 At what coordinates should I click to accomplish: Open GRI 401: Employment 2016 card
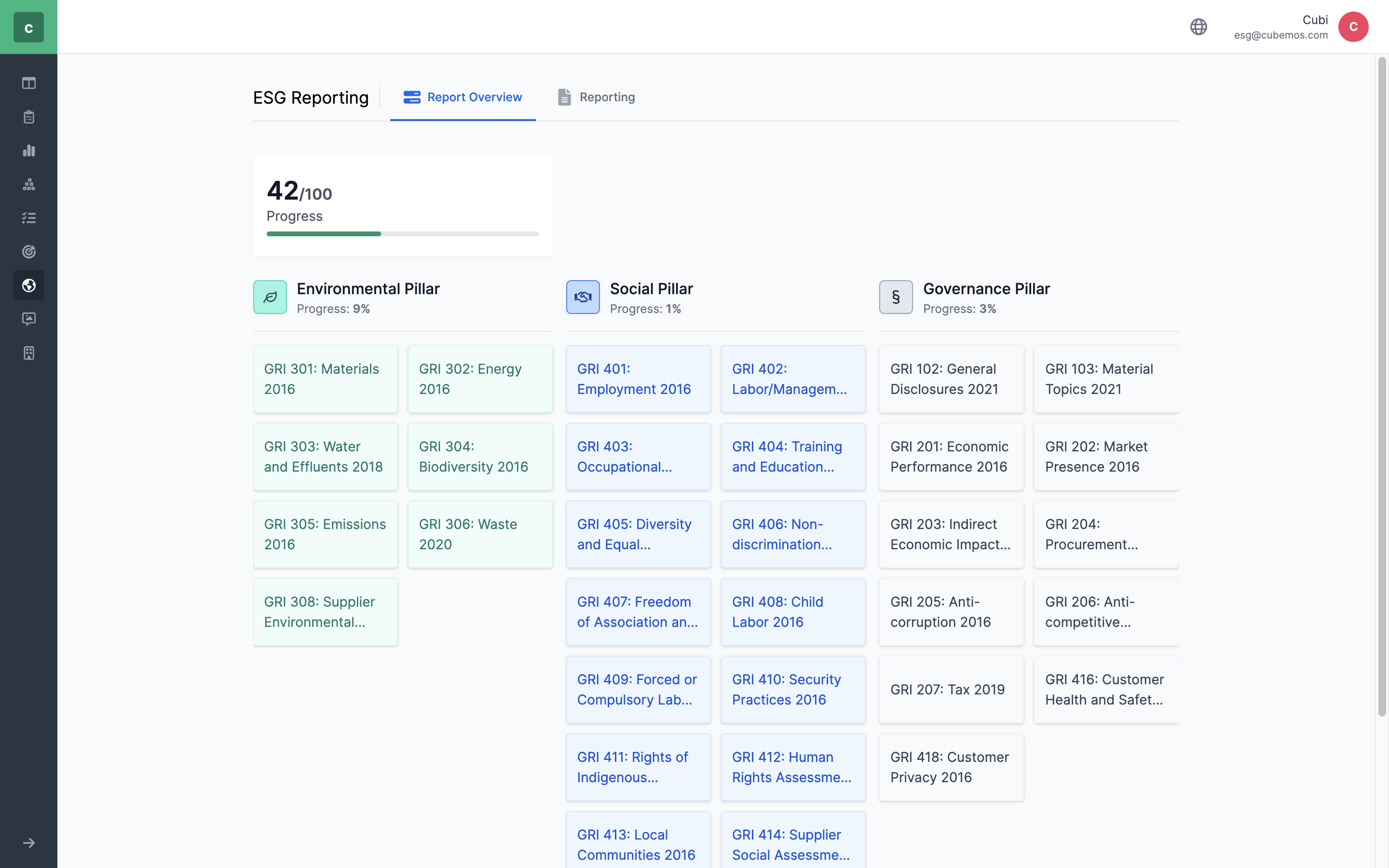click(638, 379)
